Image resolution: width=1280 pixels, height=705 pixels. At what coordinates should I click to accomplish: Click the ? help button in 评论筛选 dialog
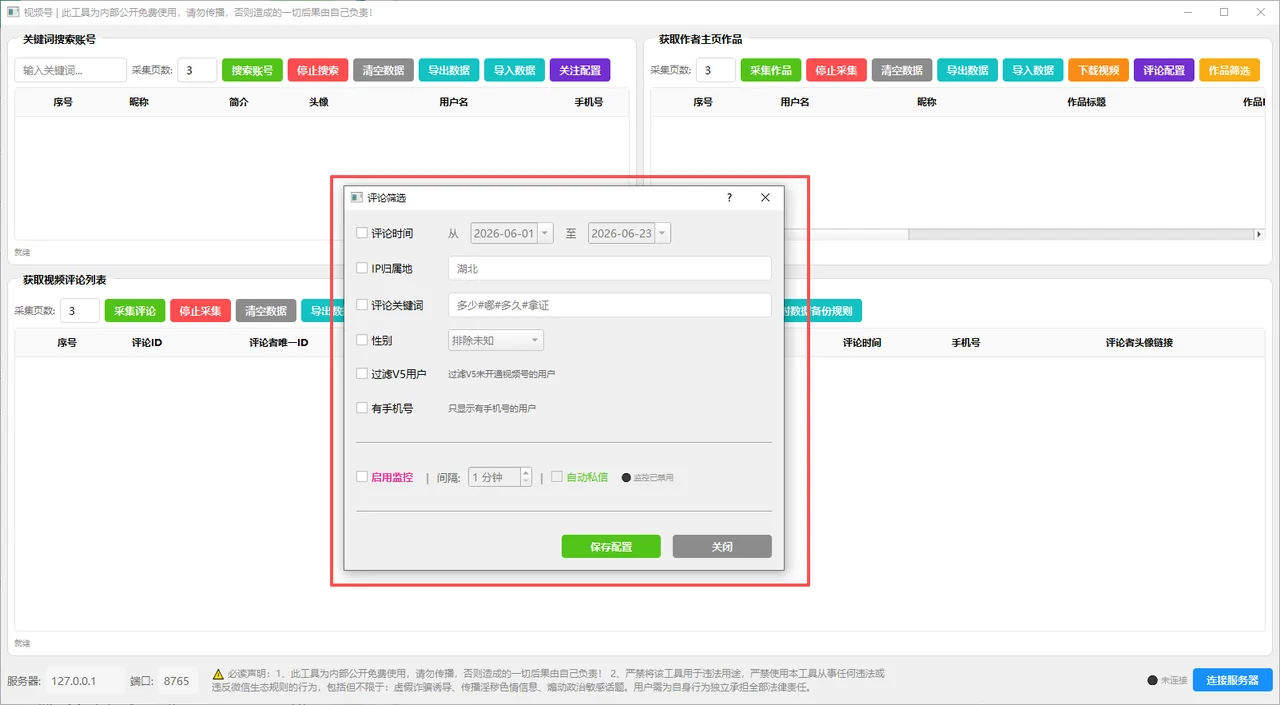[x=729, y=198]
